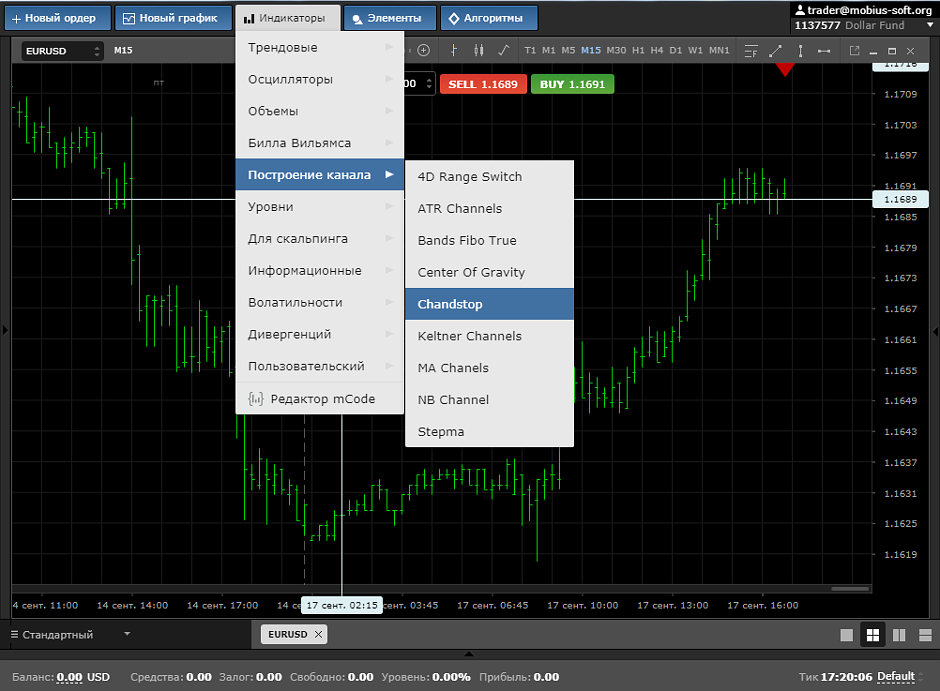This screenshot has height=691, width=940.
Task: Expand the Осцилляторы submenu
Action: [x=320, y=79]
